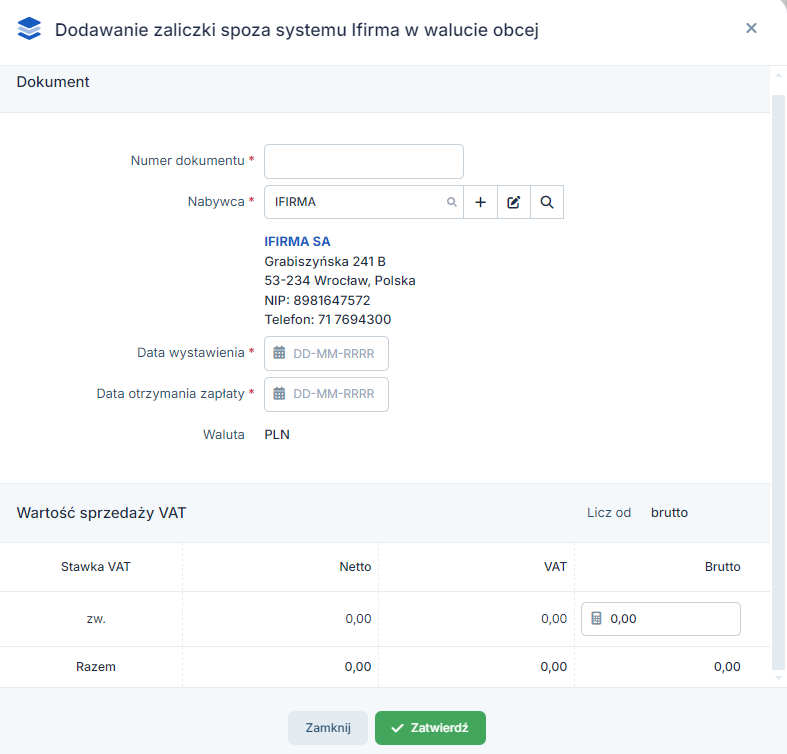Click the zw. row Netto value 0,00
Screen dimensions: 787x754
[x=358, y=619]
